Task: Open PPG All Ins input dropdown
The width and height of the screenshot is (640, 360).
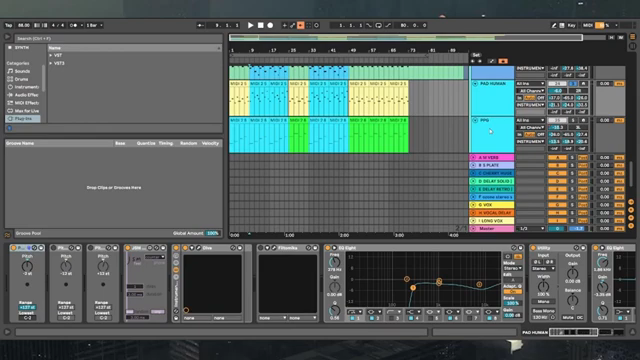Action: 530,120
